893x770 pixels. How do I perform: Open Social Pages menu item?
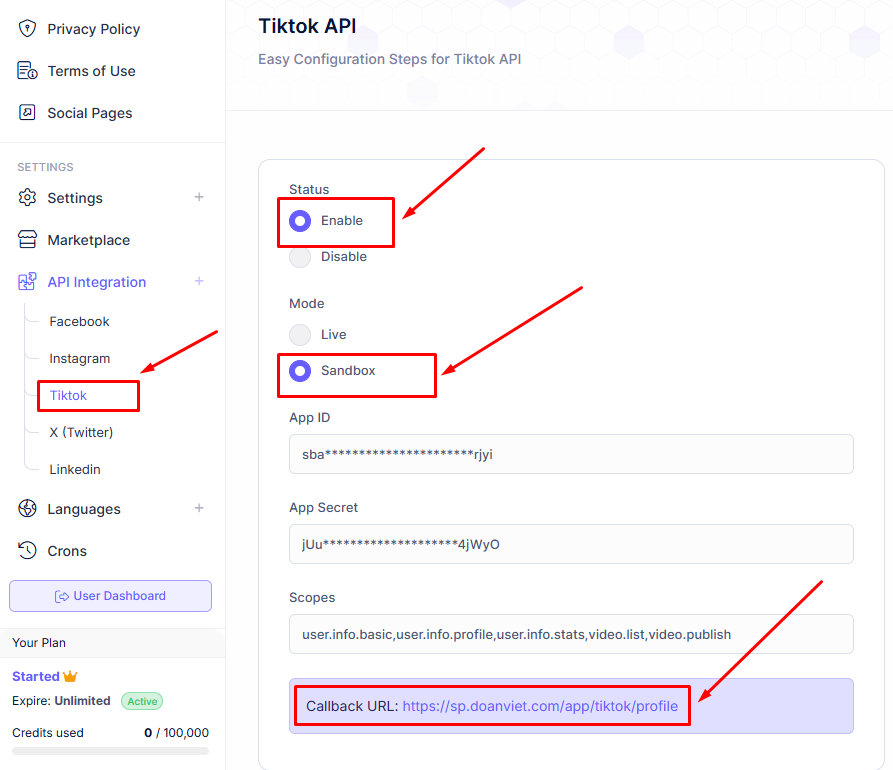89,113
